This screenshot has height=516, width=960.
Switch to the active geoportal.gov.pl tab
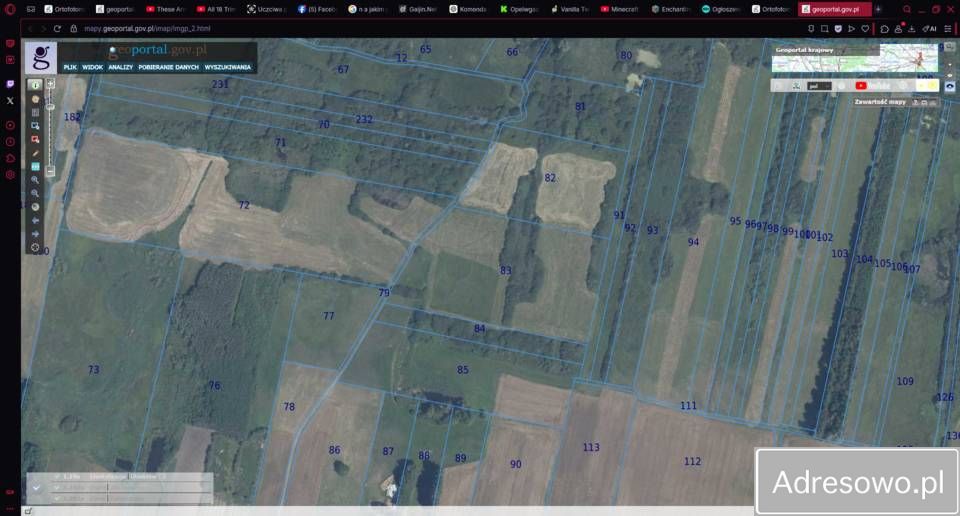coord(834,9)
